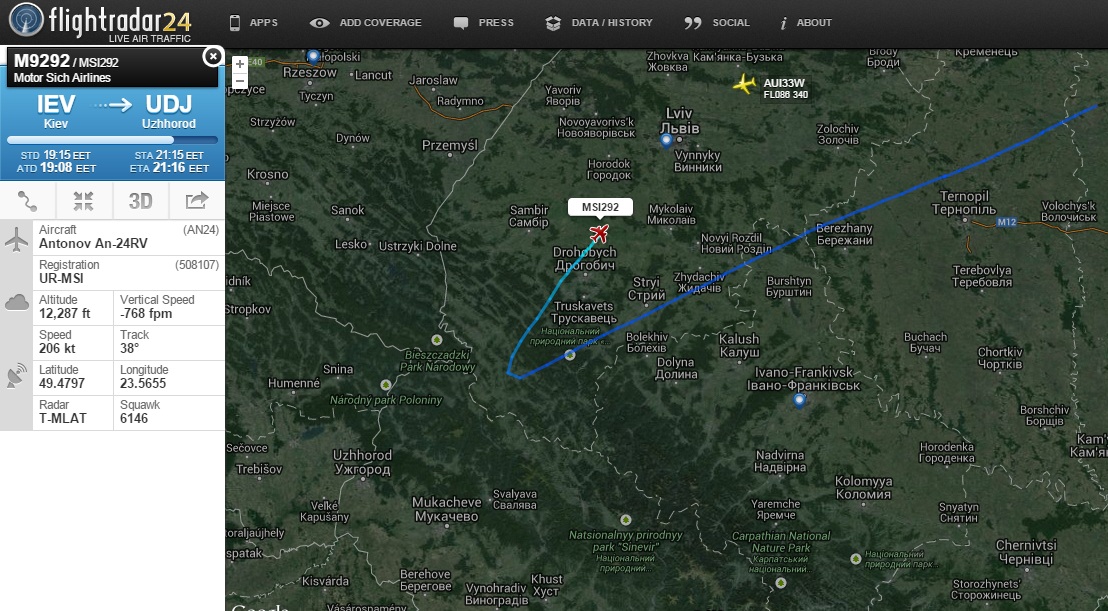Open the Add Coverage menu item
The height and width of the screenshot is (611, 1108).
pyautogui.click(x=366, y=23)
